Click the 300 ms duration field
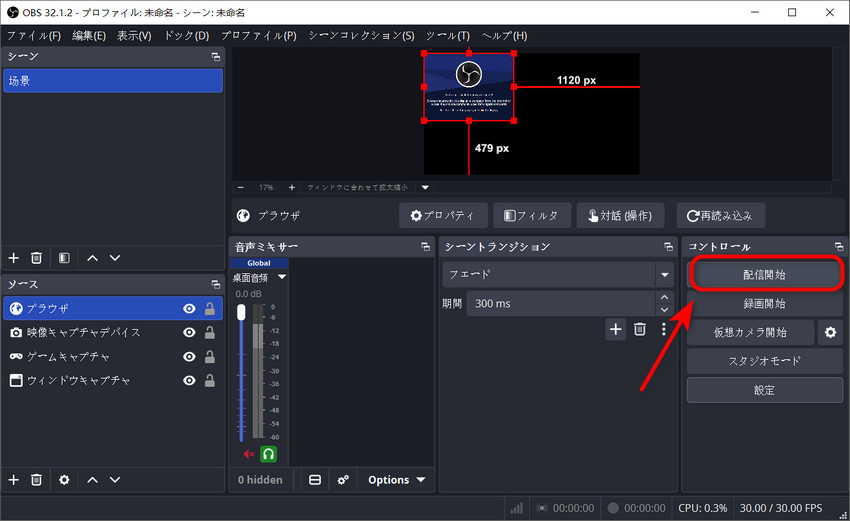This screenshot has height=521, width=850. click(x=561, y=304)
